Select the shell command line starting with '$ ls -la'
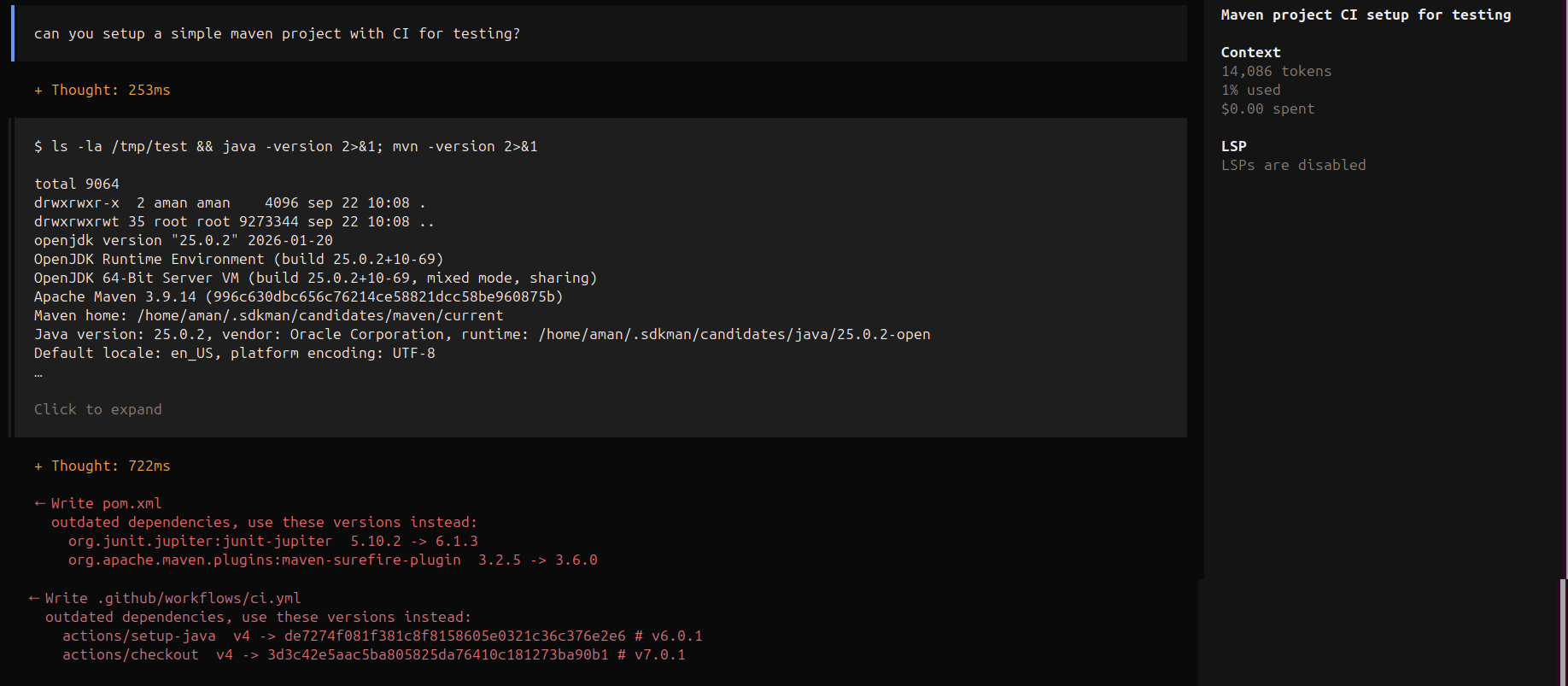Image resolution: width=1568 pixels, height=686 pixels. tap(286, 146)
